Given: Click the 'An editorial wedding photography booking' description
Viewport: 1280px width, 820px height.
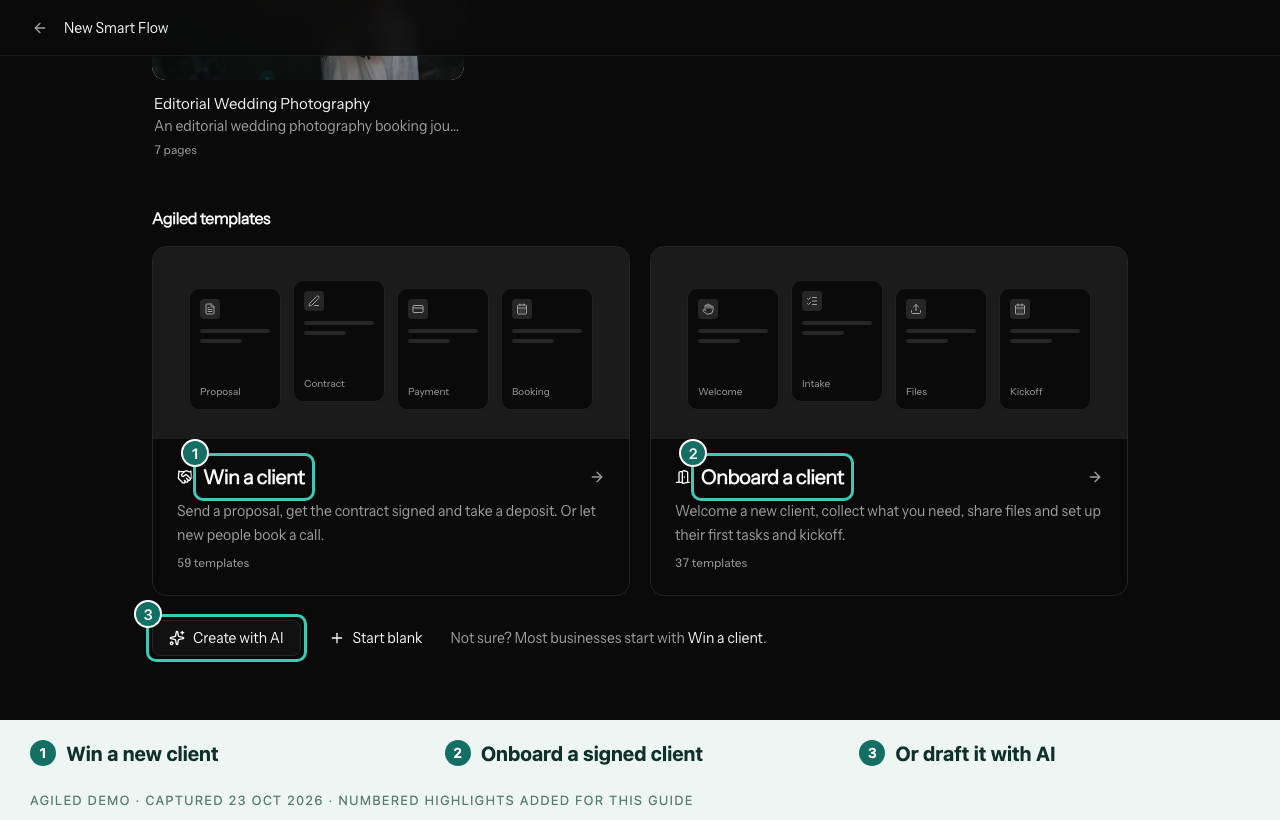Looking at the screenshot, I should (306, 126).
